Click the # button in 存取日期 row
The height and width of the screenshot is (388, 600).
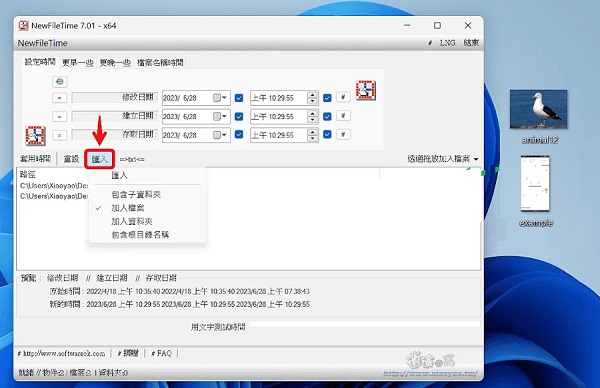pyautogui.click(x=343, y=134)
